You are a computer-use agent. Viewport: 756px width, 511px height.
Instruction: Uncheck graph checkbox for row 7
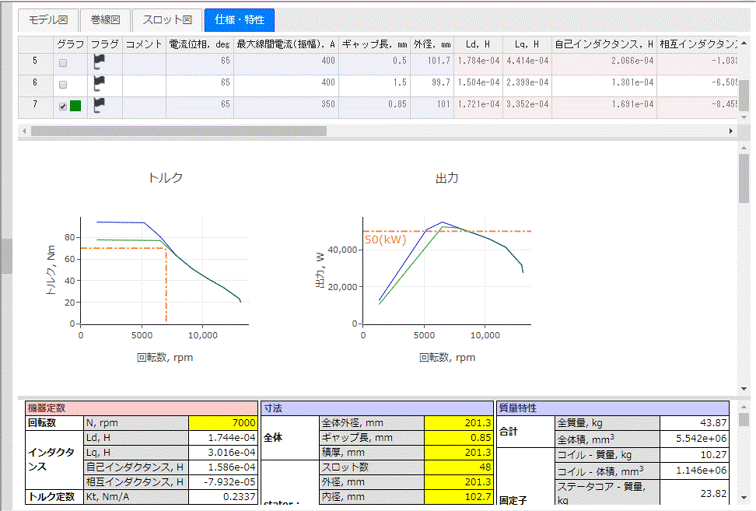[63, 107]
